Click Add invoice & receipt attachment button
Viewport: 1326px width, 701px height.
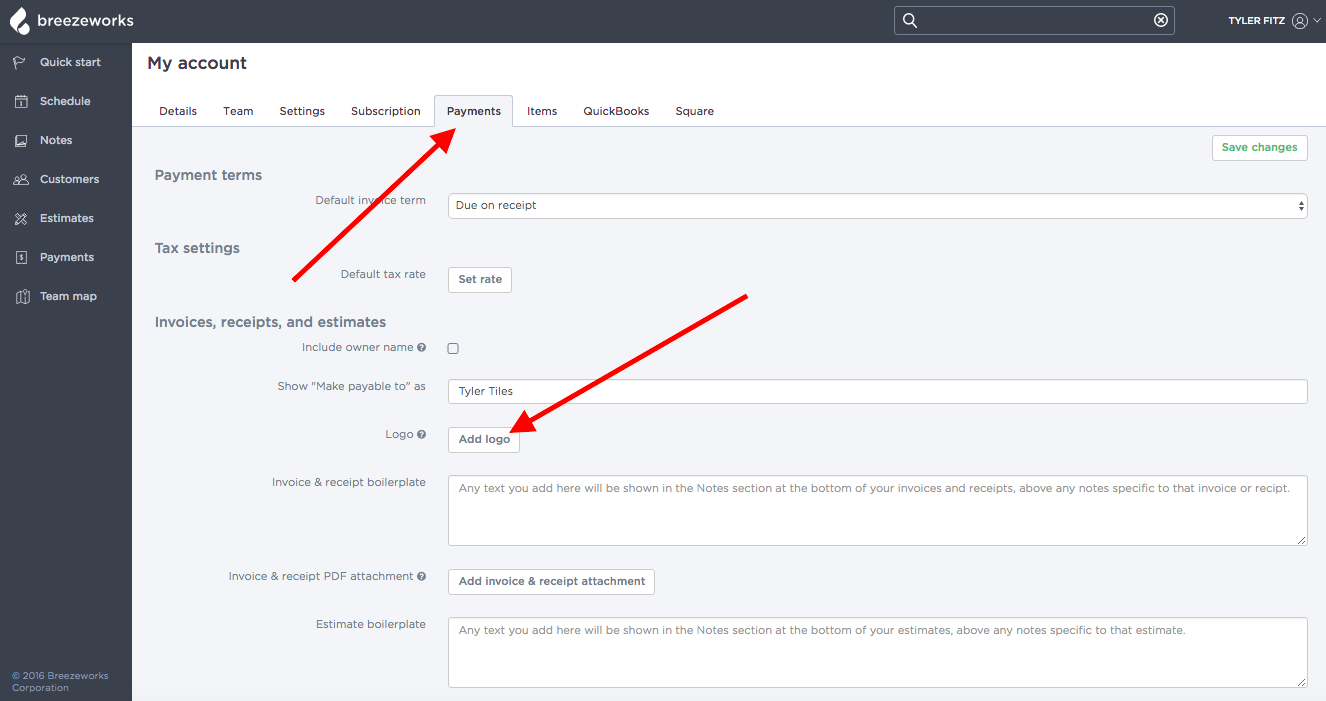[x=552, y=582]
